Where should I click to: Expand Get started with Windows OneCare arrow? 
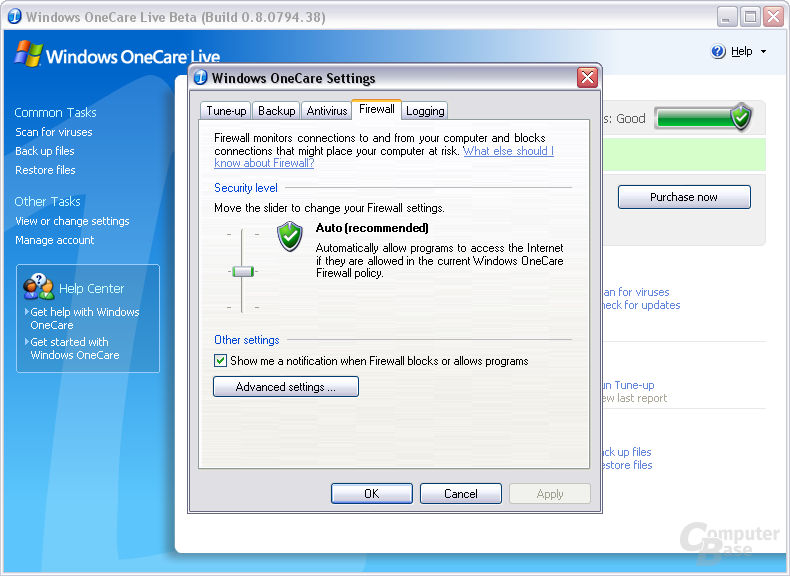27,341
